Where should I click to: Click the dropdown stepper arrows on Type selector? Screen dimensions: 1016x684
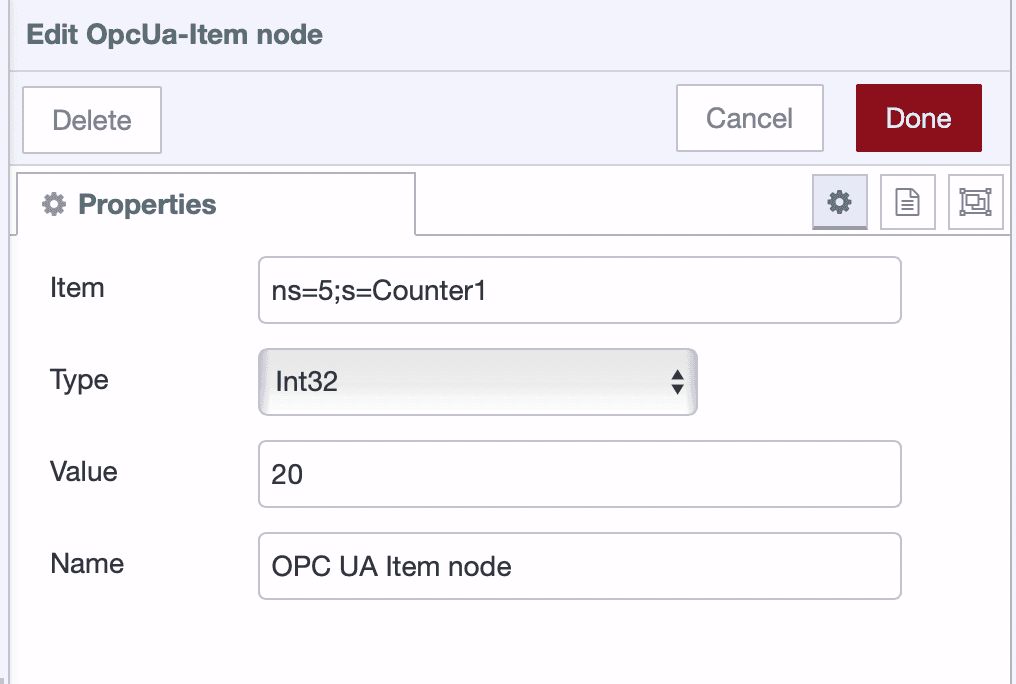(679, 382)
